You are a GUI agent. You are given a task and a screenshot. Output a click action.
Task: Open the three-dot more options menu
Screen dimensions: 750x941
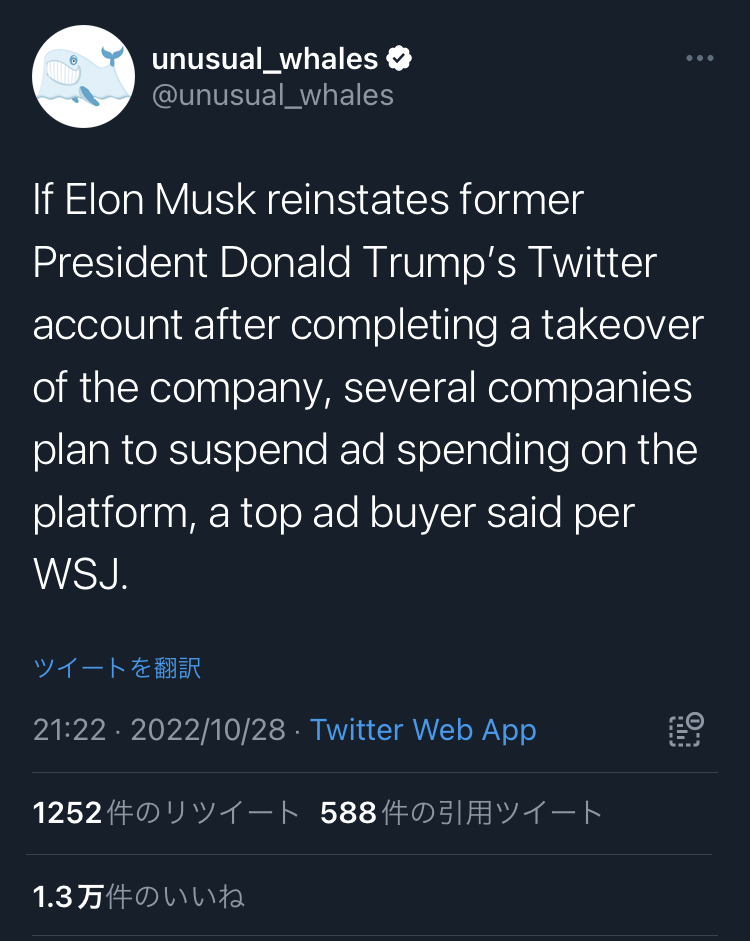[x=700, y=59]
